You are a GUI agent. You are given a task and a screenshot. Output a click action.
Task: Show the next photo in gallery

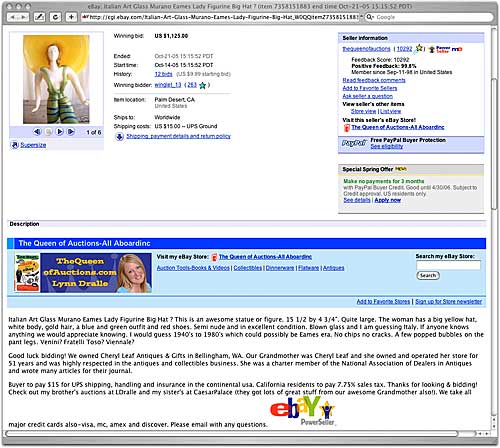click(x=60, y=132)
